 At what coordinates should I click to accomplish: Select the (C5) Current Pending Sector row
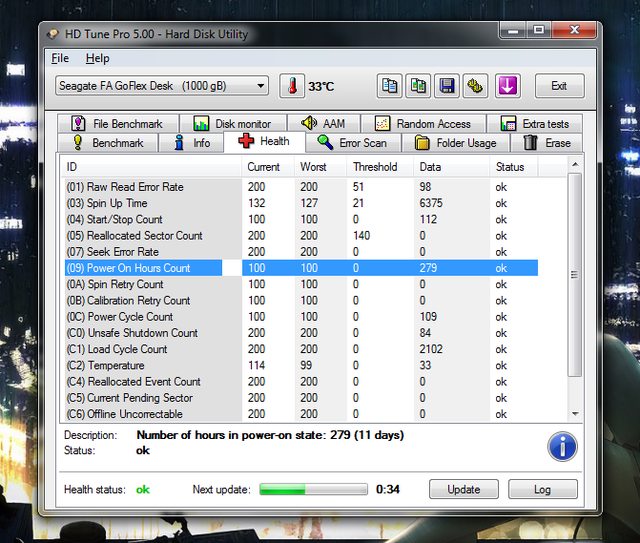coord(301,398)
